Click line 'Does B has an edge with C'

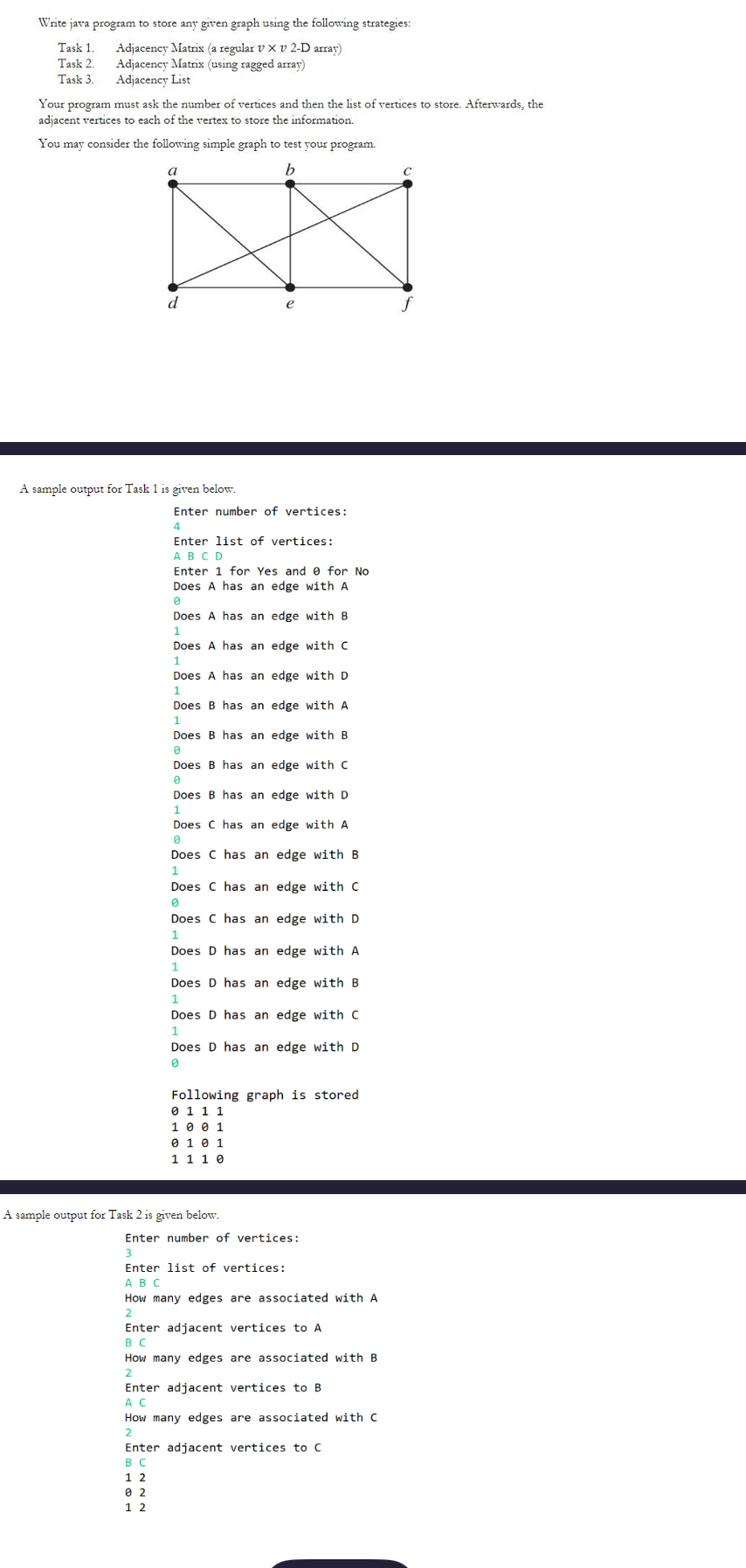260,764
